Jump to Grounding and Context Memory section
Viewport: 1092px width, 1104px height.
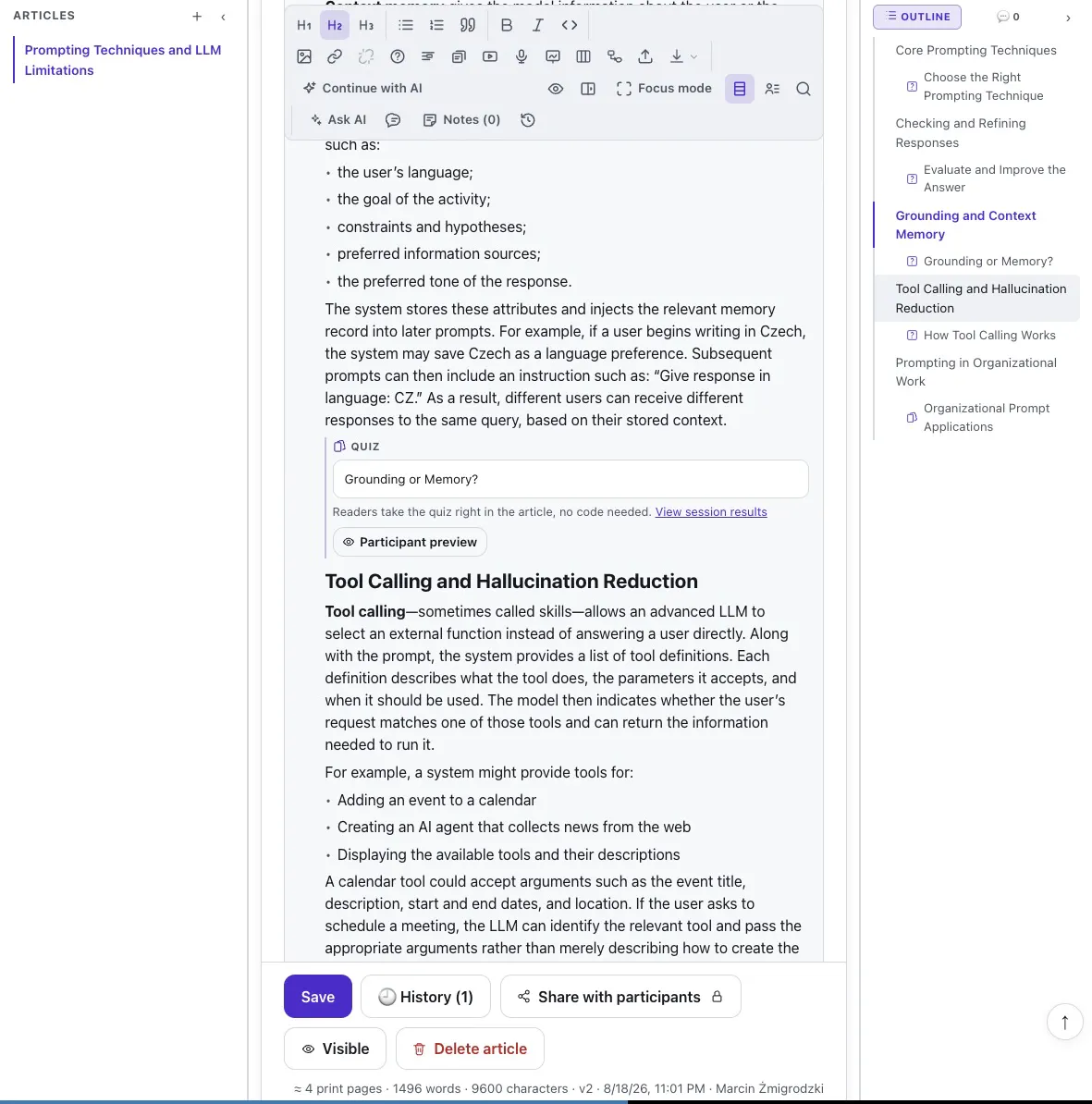(965, 225)
